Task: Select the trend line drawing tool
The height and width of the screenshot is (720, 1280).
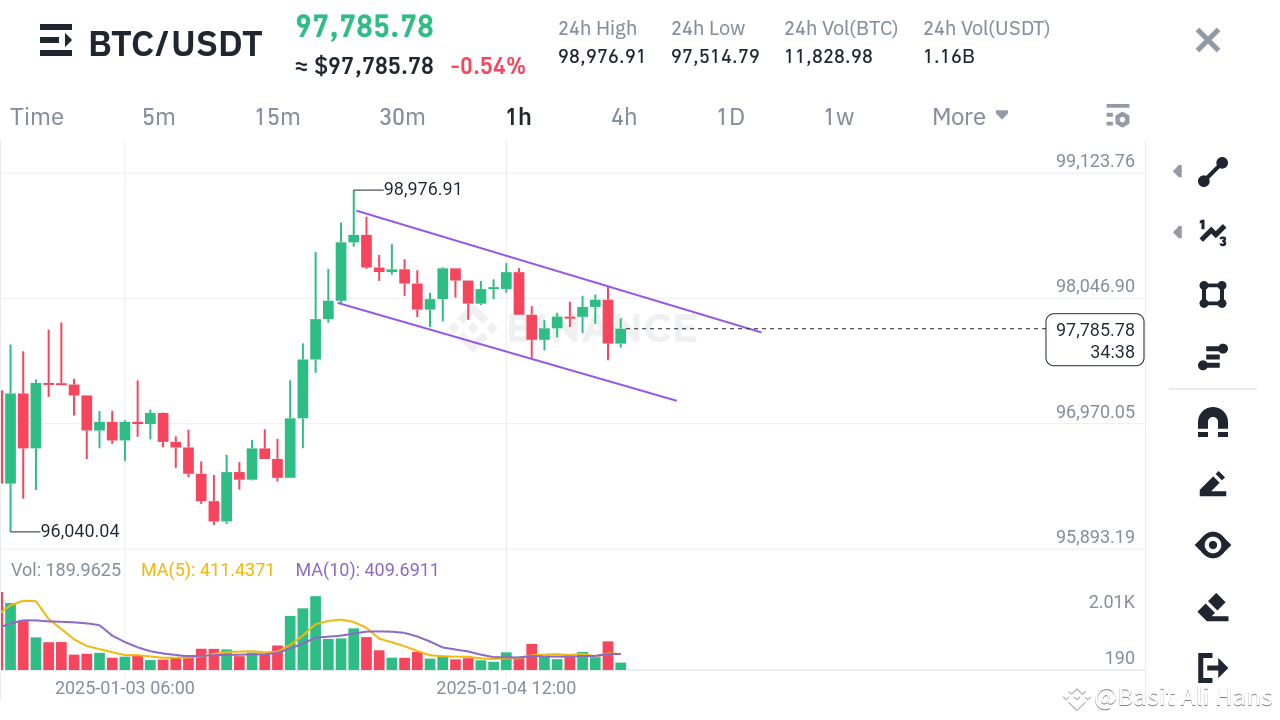Action: 1213,171
